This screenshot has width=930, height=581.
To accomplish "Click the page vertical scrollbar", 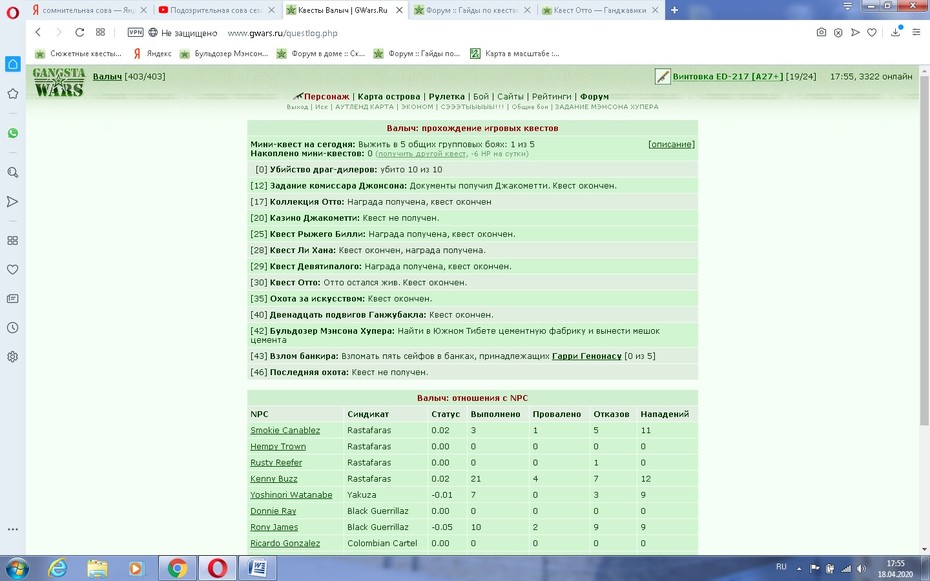I will (924, 249).
